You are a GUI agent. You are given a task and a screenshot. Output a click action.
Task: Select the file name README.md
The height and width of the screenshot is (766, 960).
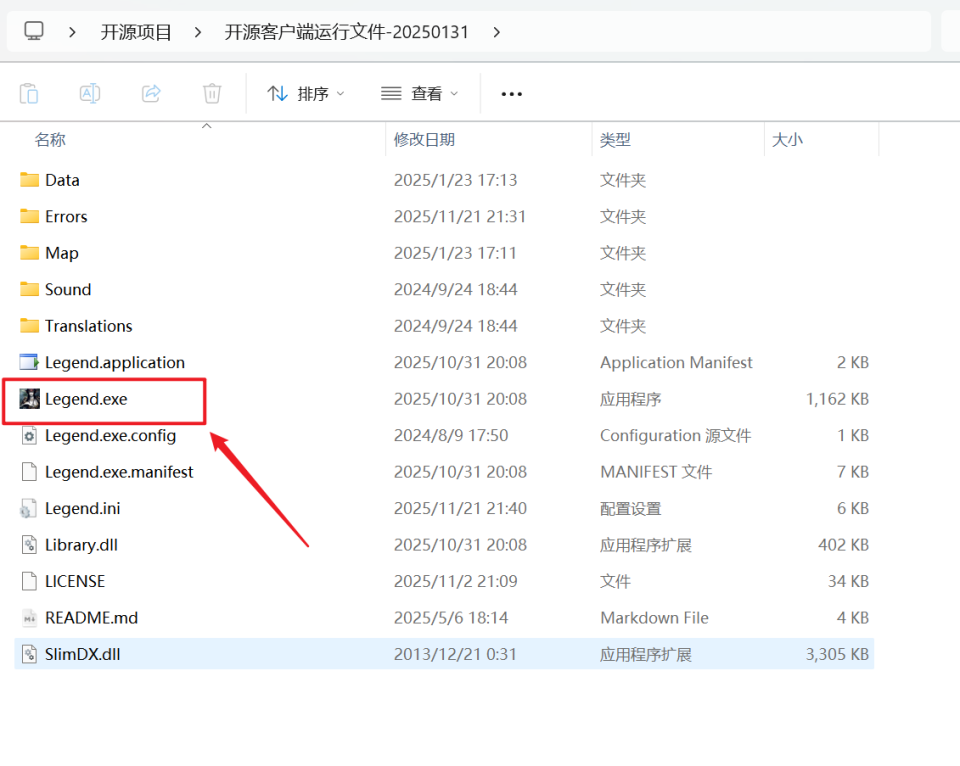pyautogui.click(x=92, y=618)
